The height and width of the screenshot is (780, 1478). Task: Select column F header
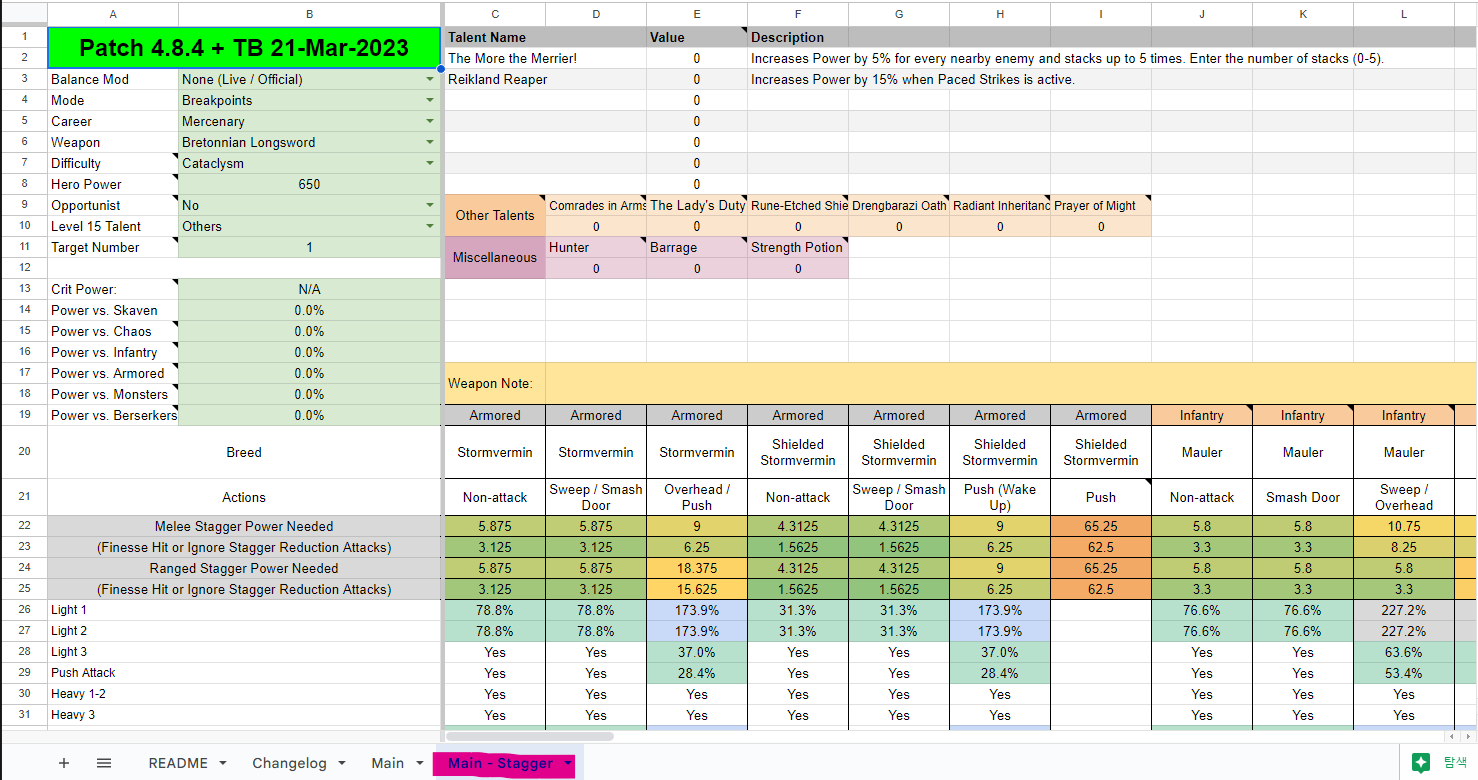coord(798,14)
